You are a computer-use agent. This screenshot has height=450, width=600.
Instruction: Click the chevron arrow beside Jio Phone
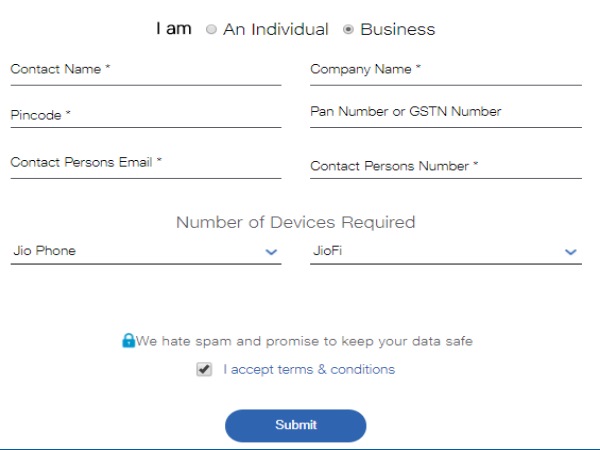271,252
